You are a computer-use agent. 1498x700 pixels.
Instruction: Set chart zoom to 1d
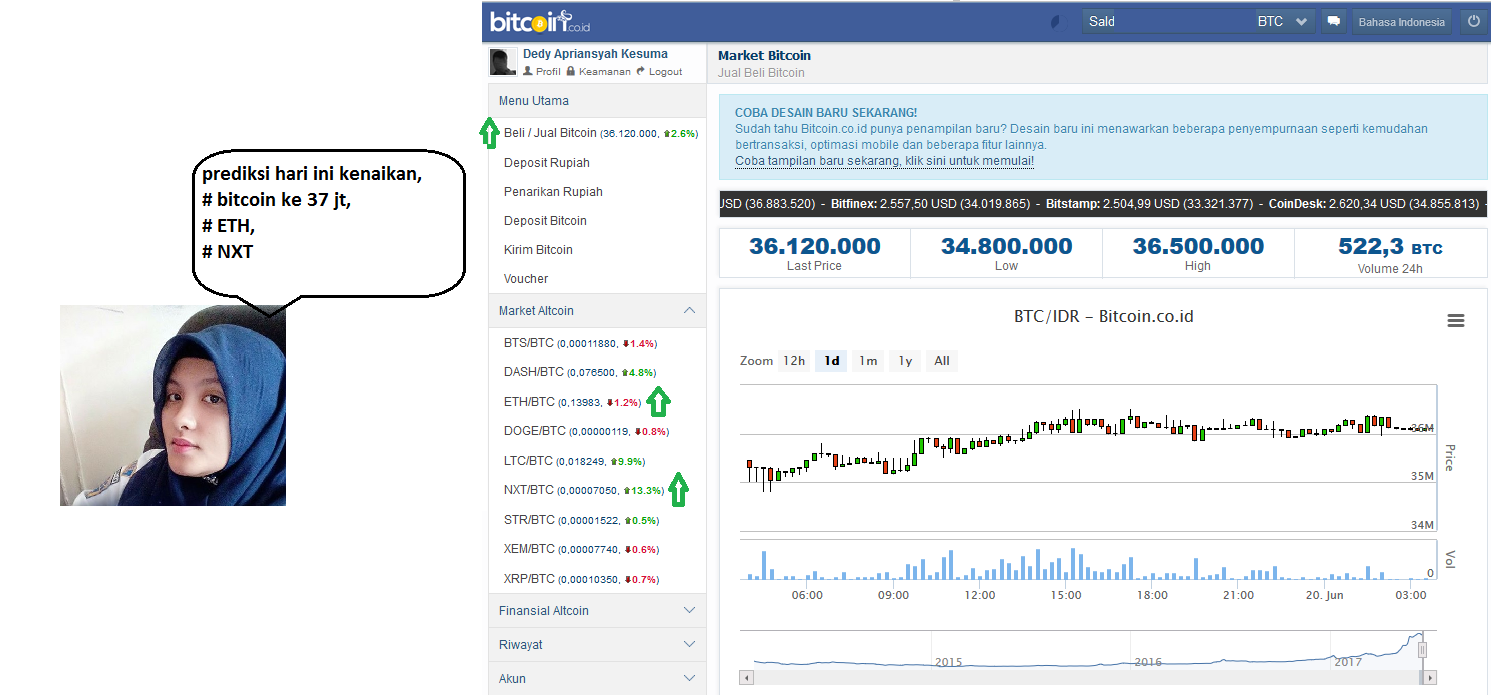831,361
